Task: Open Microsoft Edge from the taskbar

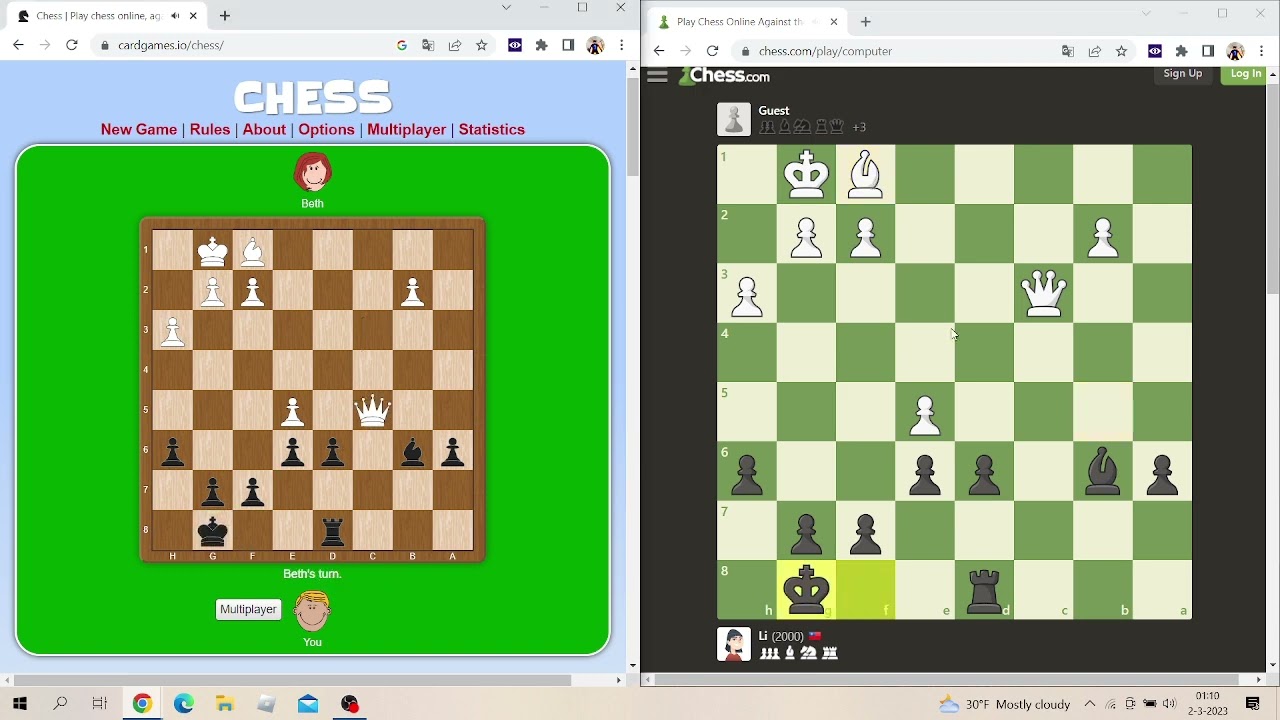Action: pos(184,704)
